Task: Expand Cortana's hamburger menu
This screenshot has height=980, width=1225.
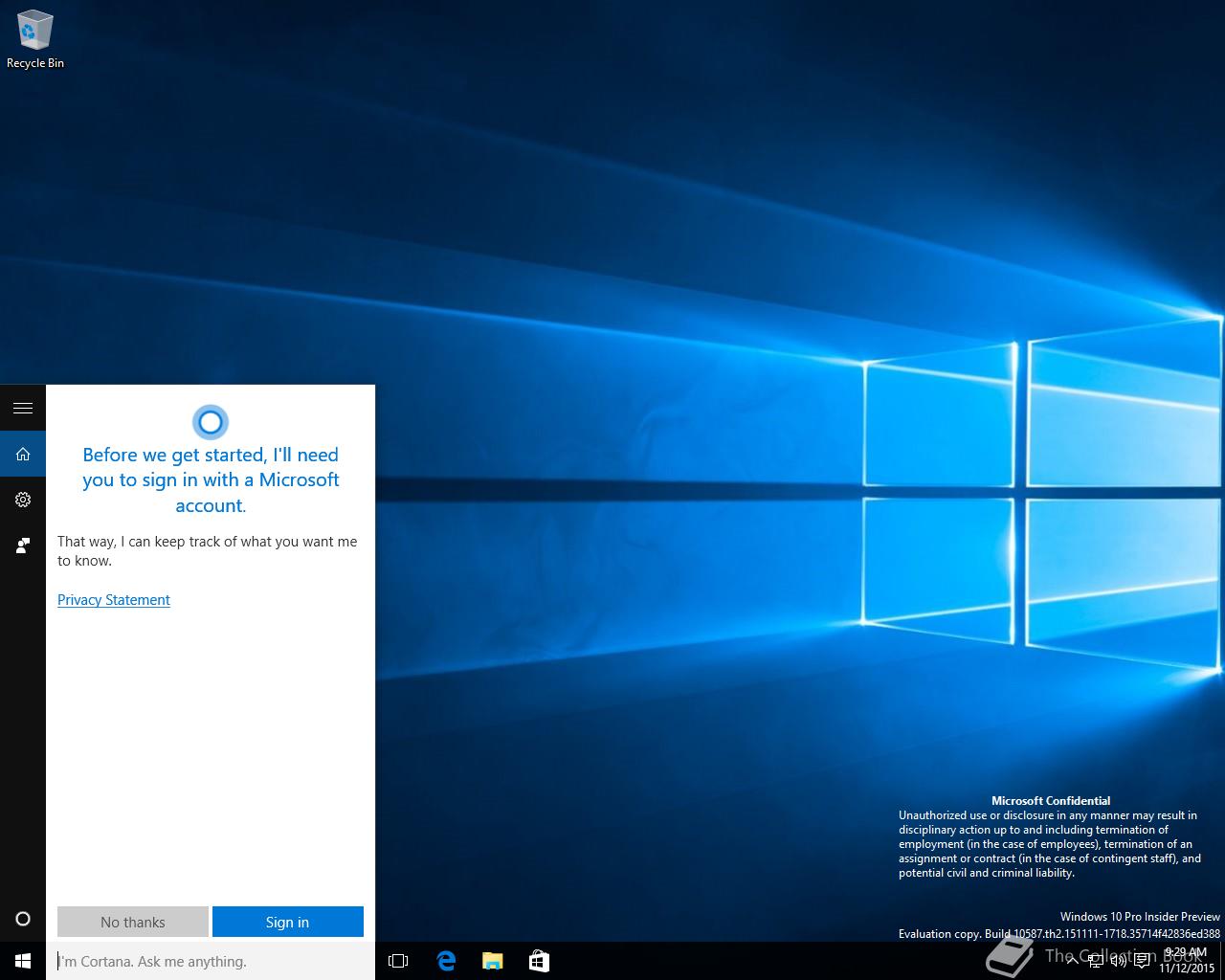Action: [23, 408]
